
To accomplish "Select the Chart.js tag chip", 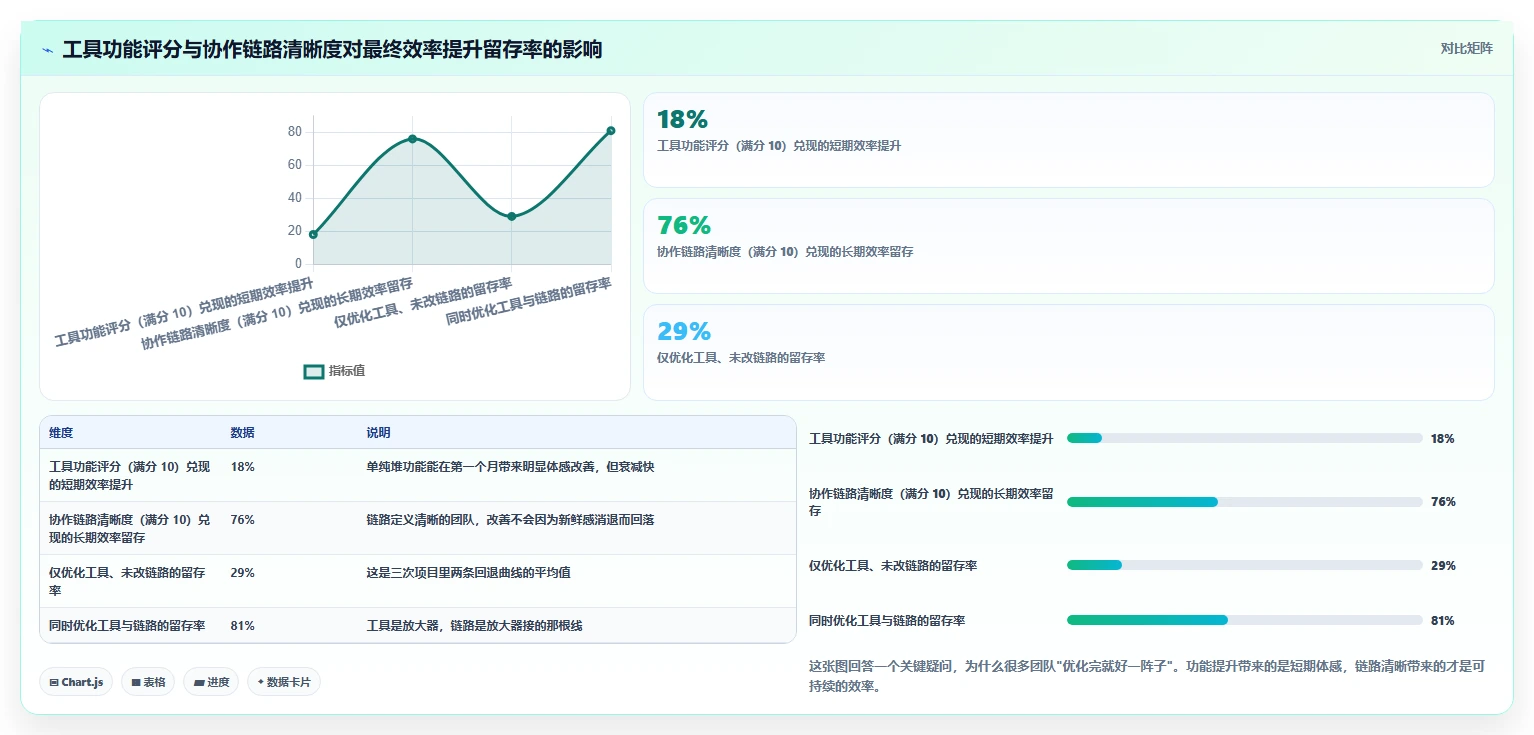I will pos(77,682).
